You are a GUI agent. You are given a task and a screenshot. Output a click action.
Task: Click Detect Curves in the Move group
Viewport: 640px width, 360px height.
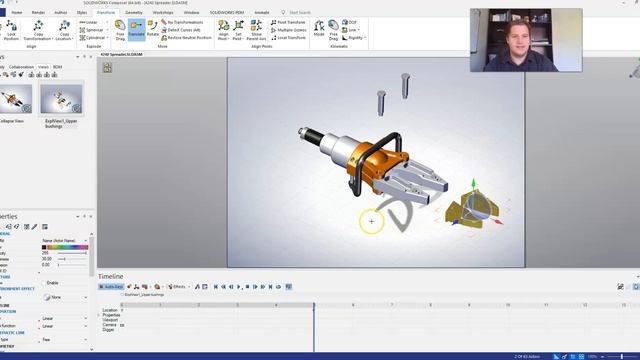(x=180, y=30)
